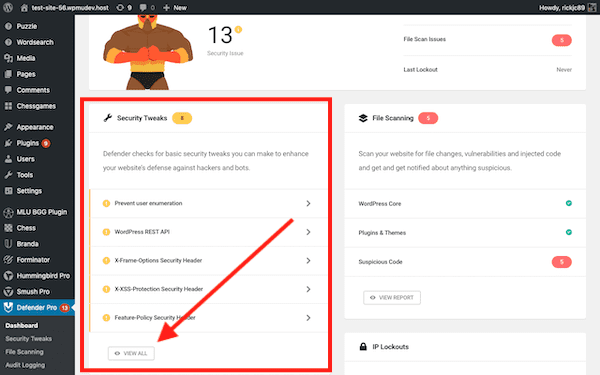600x375 pixels.
Task: Click the yellow Security Tweaks count badge
Action: tap(182, 118)
